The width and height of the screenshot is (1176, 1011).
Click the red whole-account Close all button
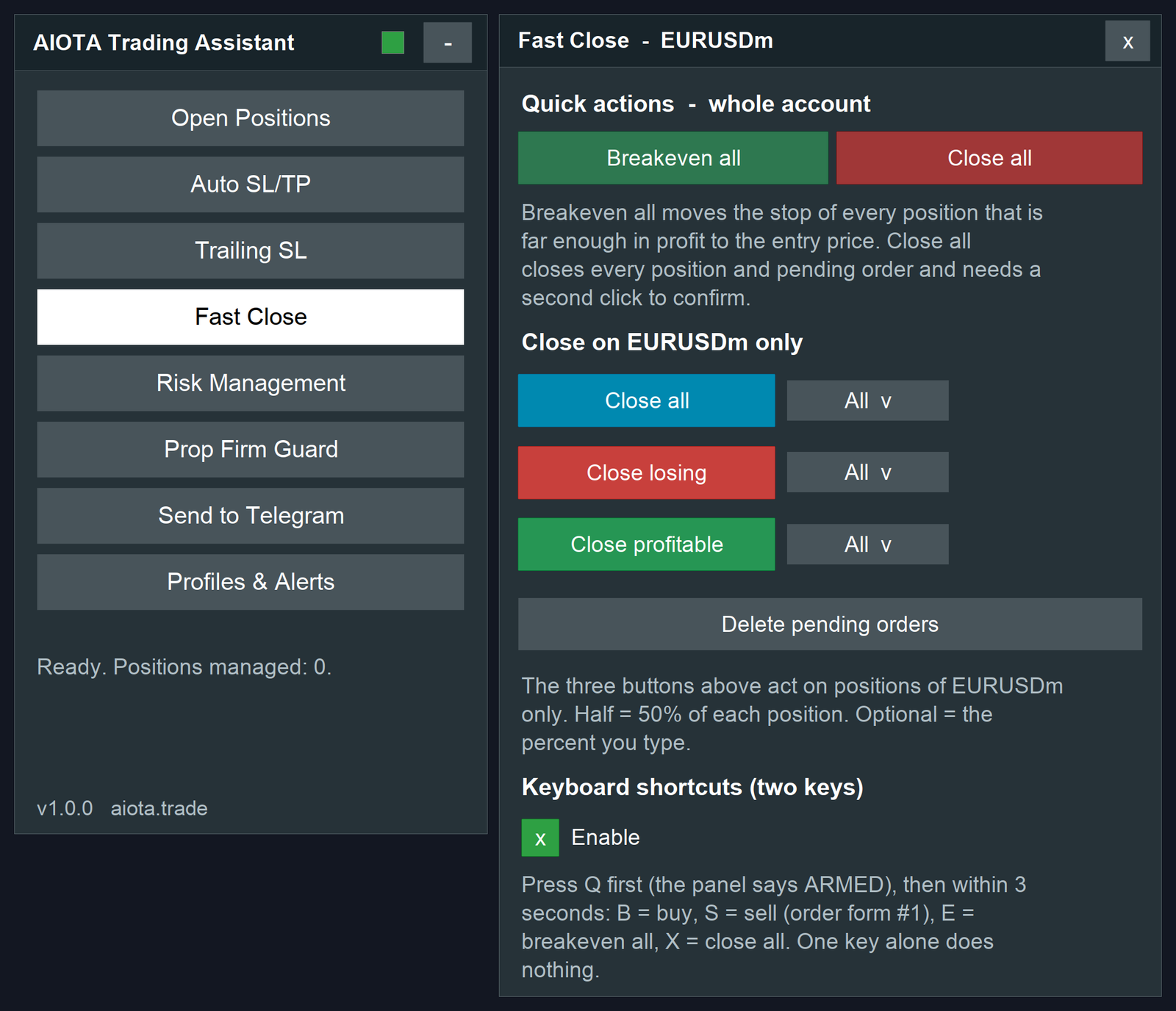click(989, 158)
